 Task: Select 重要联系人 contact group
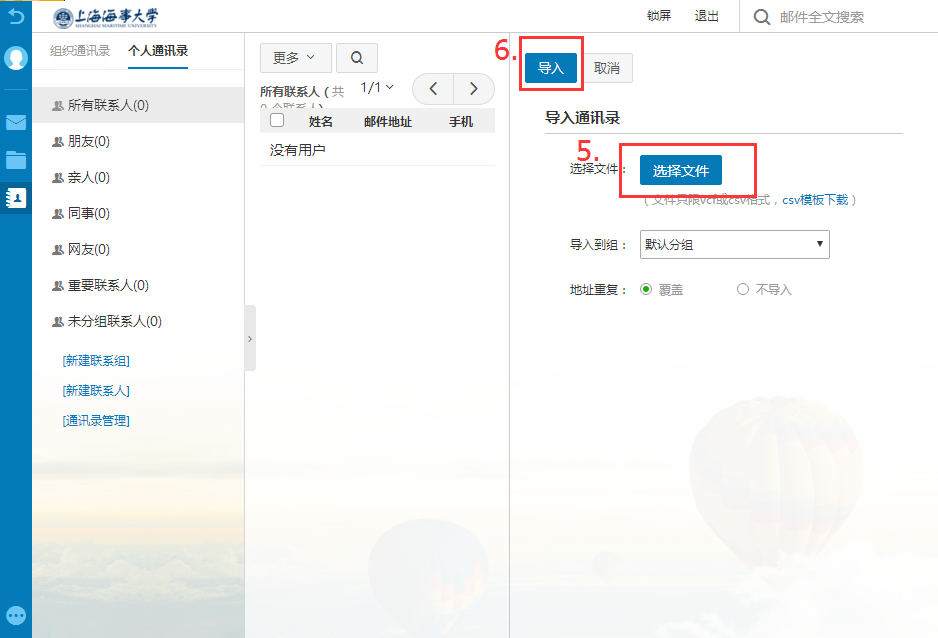coord(107,286)
